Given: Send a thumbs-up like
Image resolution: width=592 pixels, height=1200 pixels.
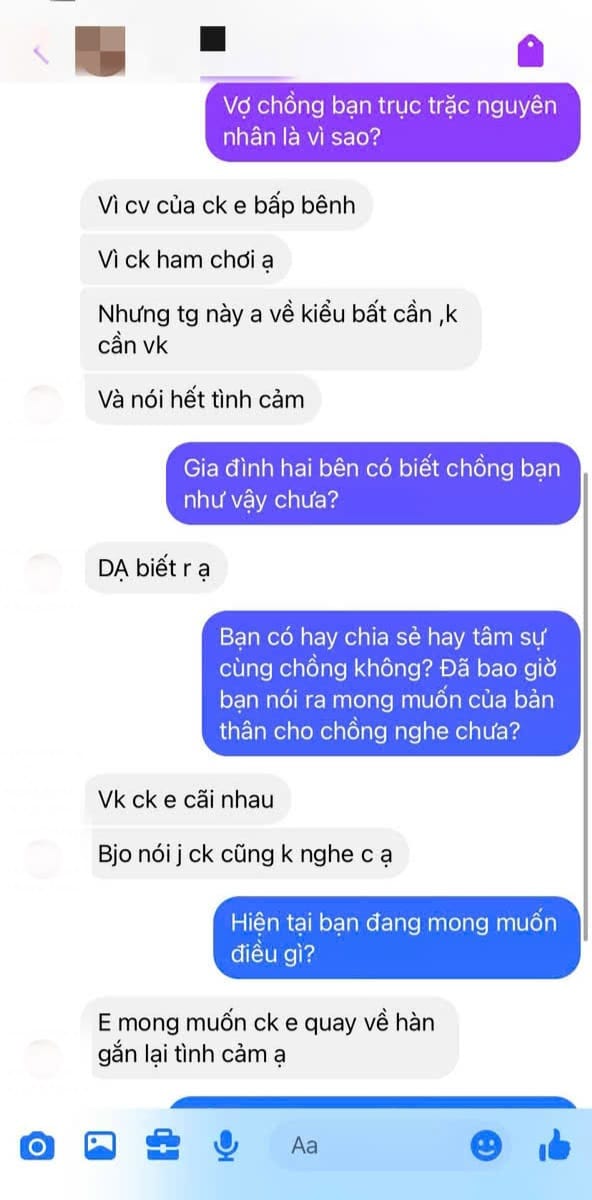Looking at the screenshot, I should 554,1146.
